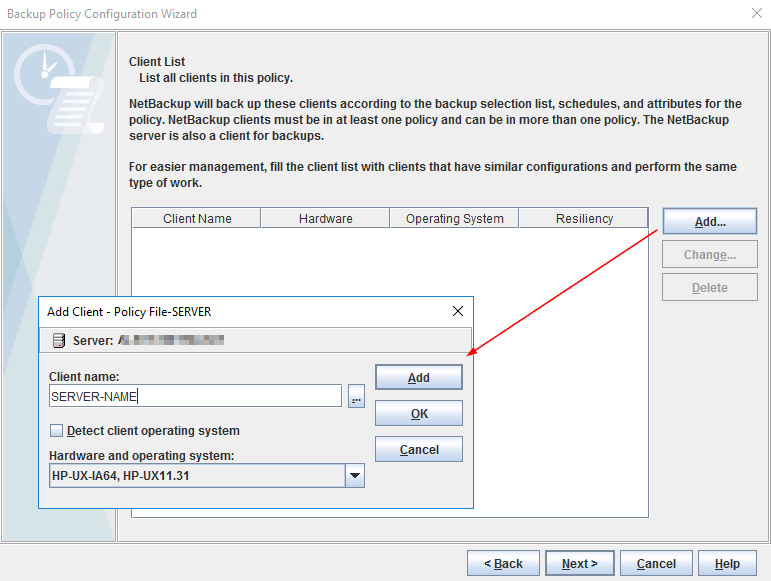Image resolution: width=771 pixels, height=581 pixels.
Task: Click the browse ellipsis button beside client name
Action: coord(356,397)
